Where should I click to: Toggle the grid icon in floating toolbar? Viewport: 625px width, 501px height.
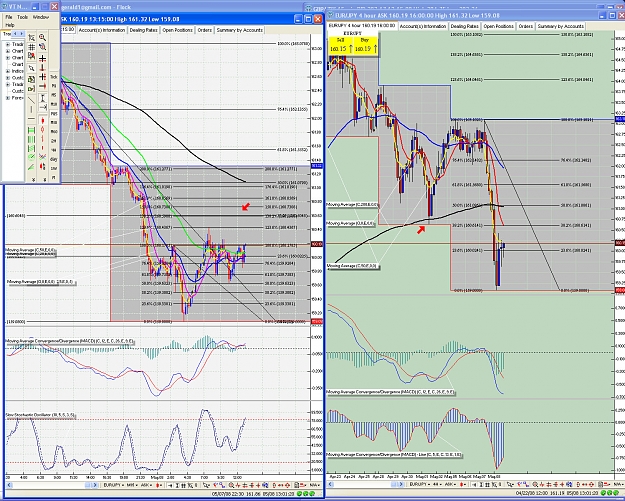coord(31,47)
